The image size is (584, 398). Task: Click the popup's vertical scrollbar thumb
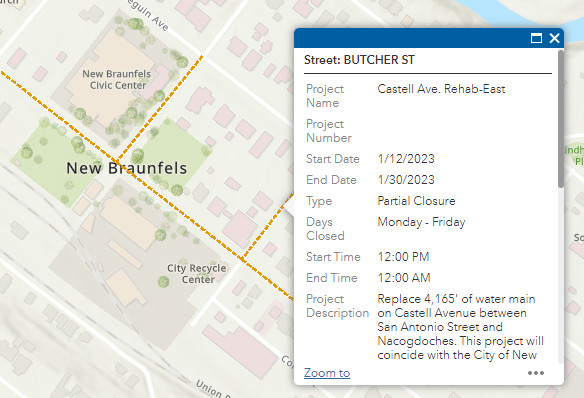click(561, 119)
